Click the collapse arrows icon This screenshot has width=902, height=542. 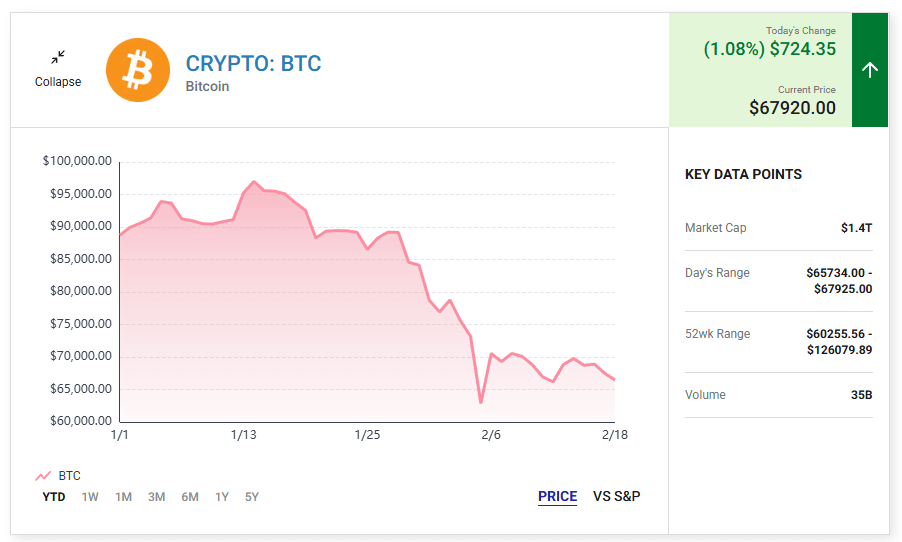click(58, 57)
